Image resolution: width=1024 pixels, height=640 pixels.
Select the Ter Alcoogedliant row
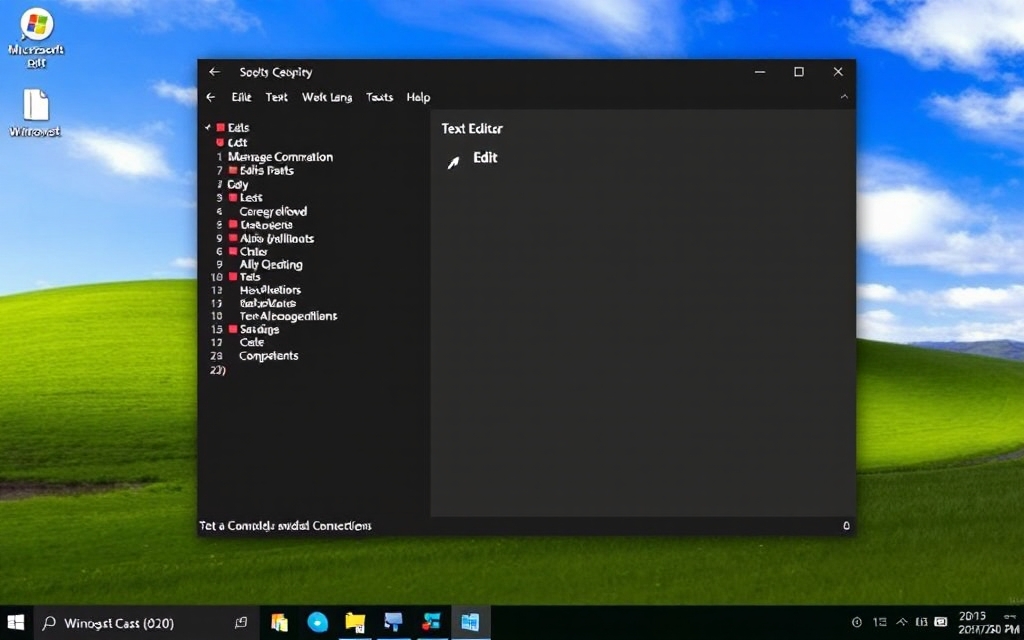pyautogui.click(x=288, y=316)
